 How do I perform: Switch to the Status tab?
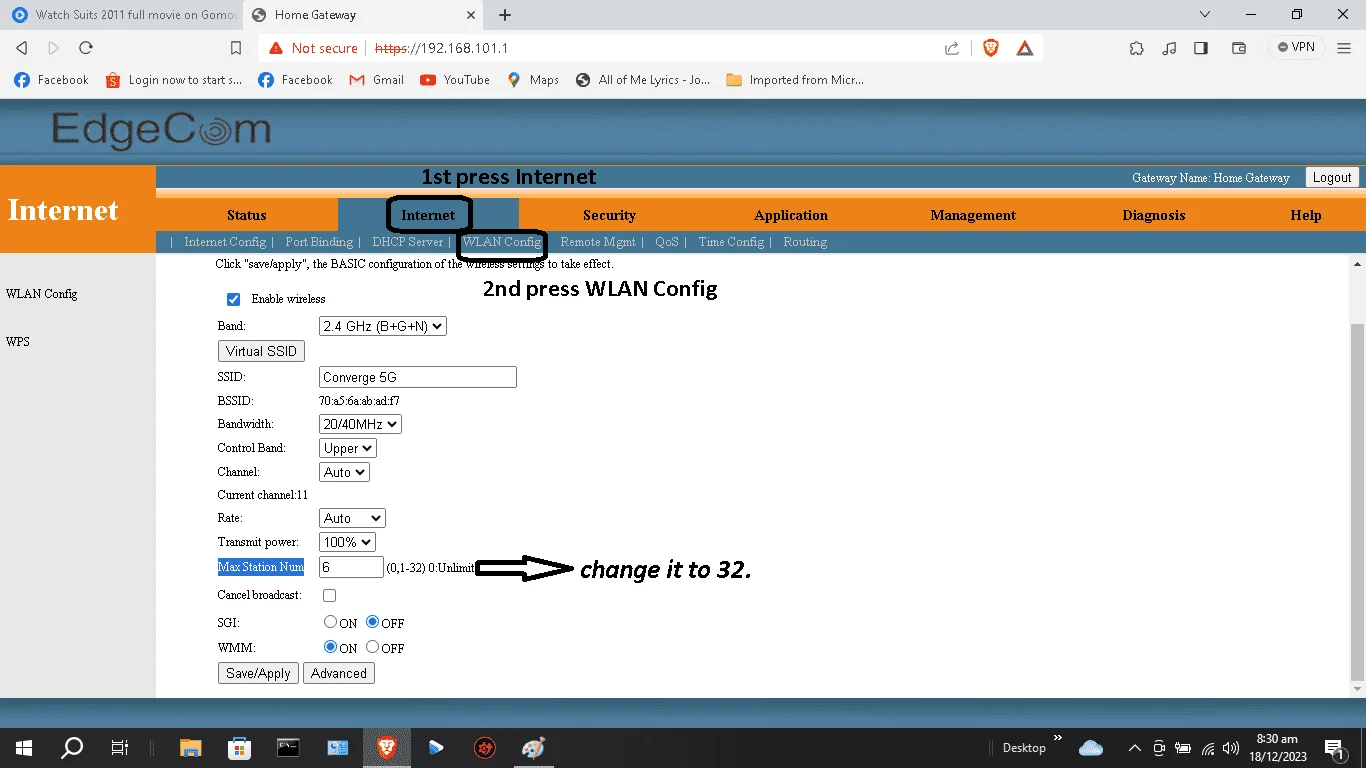[x=247, y=215]
